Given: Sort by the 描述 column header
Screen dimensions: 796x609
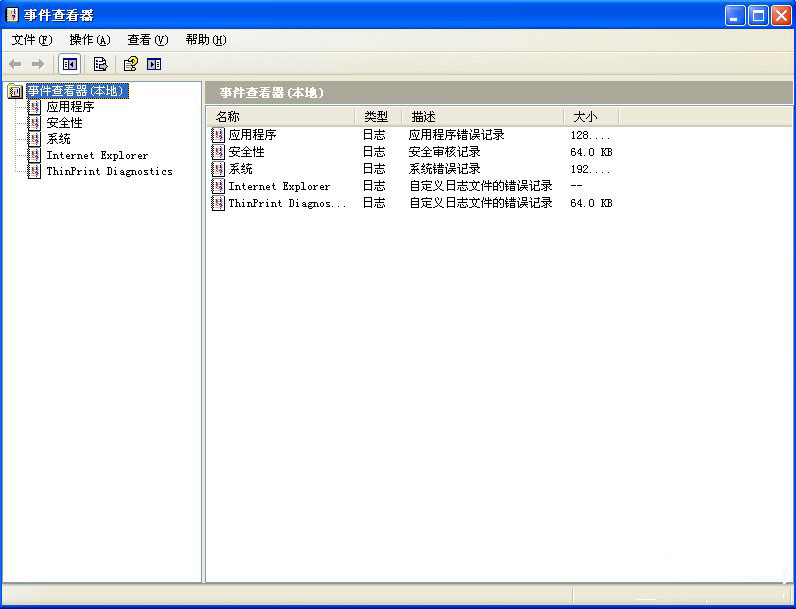Looking at the screenshot, I should pos(483,117).
